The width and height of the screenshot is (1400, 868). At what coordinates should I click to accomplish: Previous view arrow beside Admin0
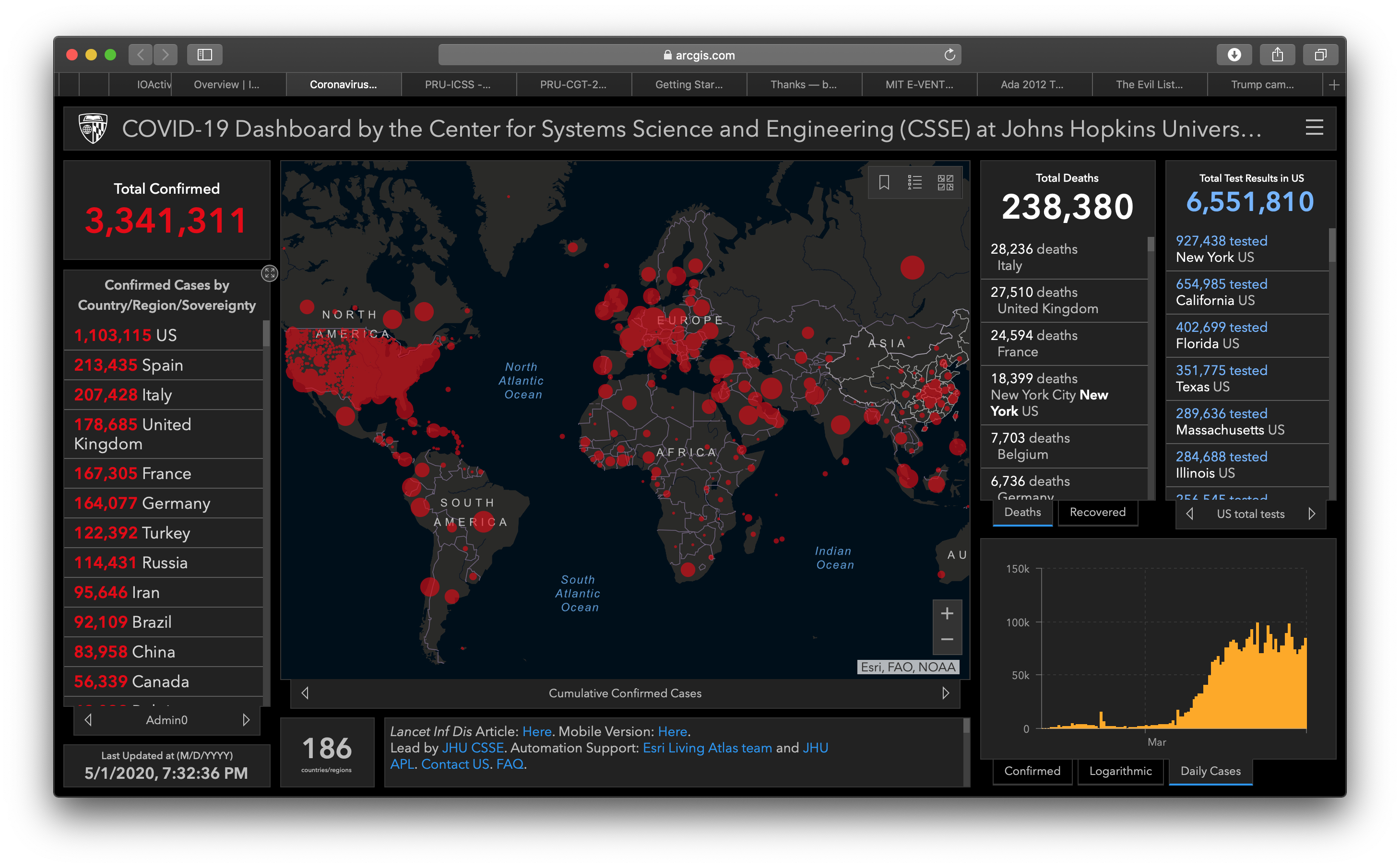pos(88,720)
